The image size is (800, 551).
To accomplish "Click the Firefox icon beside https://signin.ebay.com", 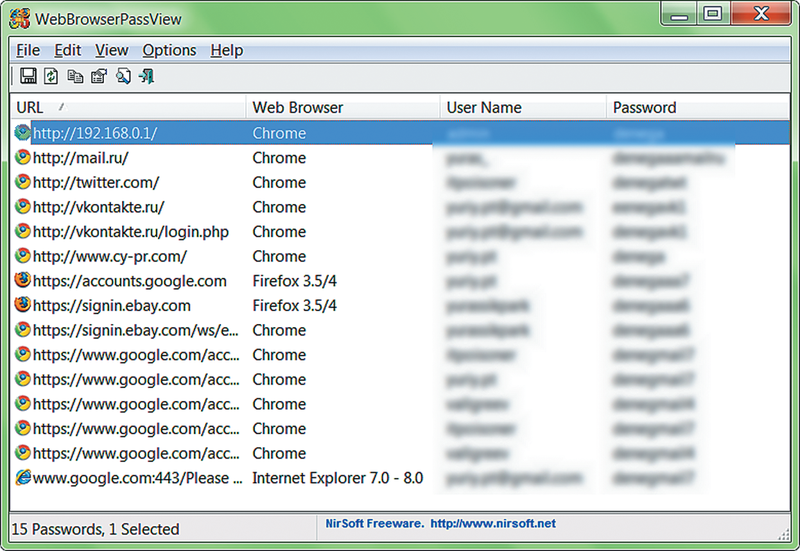I will 22,305.
